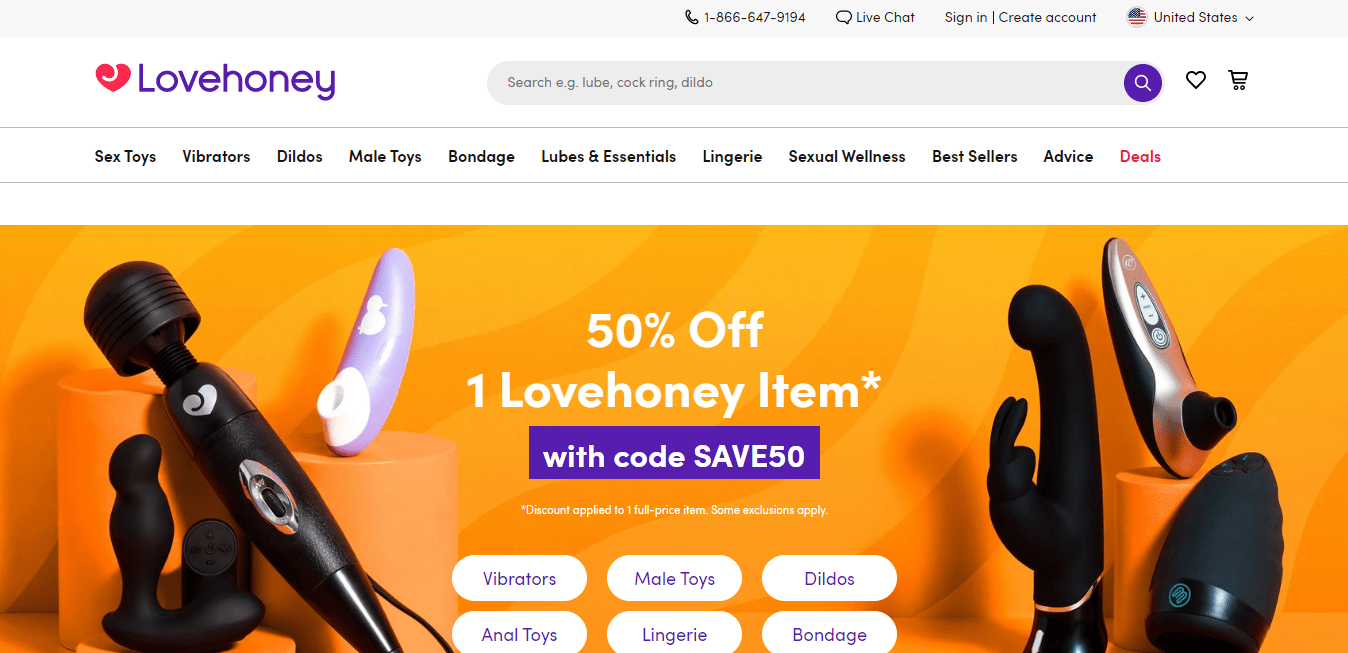Click the Male Toys banner button
The width and height of the screenshot is (1348, 653).
tap(675, 578)
